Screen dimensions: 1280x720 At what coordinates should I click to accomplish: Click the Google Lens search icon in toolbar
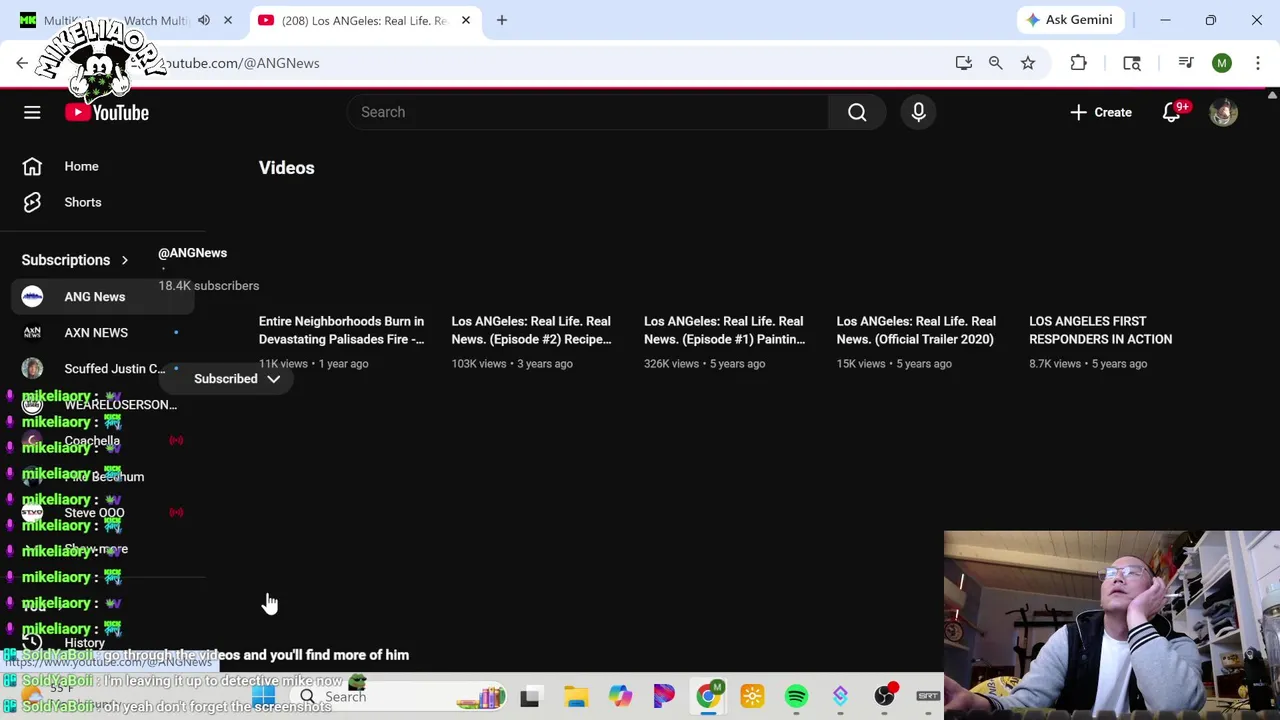tap(1132, 63)
